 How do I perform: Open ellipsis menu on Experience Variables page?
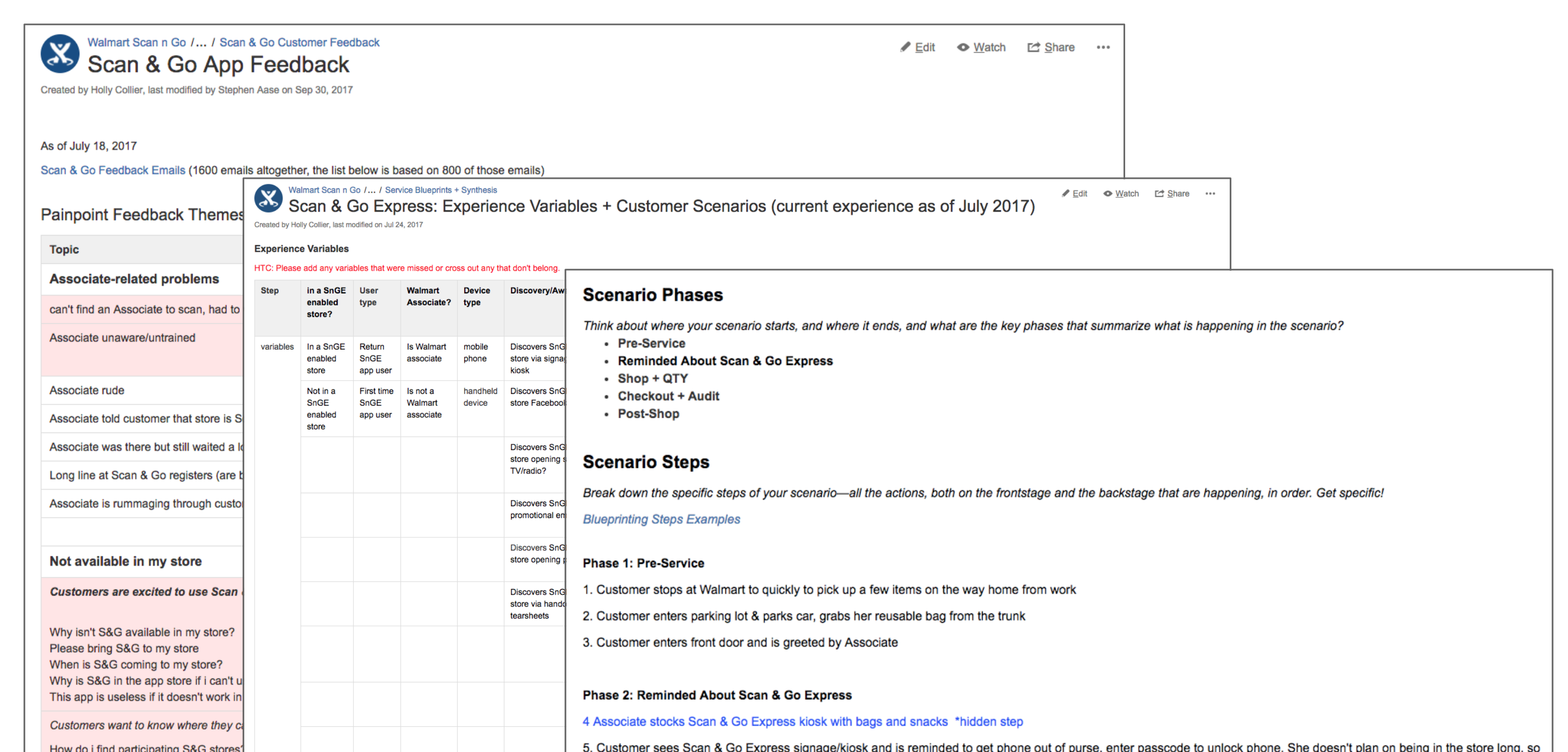point(1210,194)
